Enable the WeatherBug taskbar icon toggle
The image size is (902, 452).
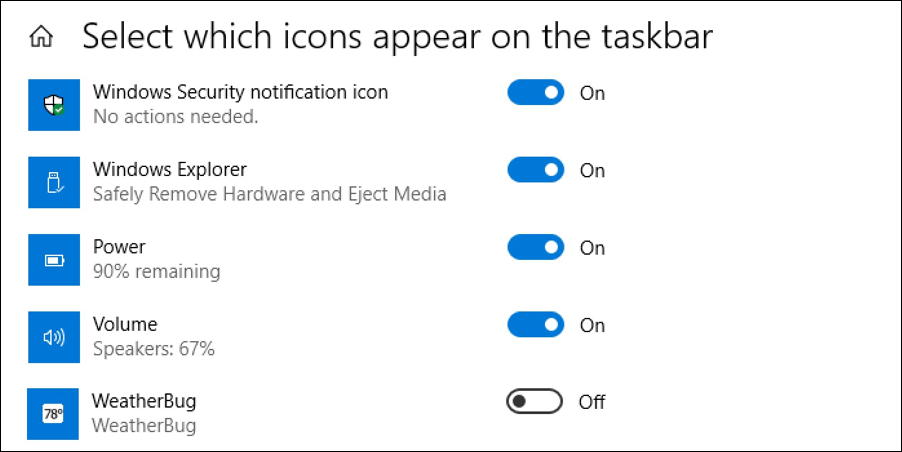[535, 402]
